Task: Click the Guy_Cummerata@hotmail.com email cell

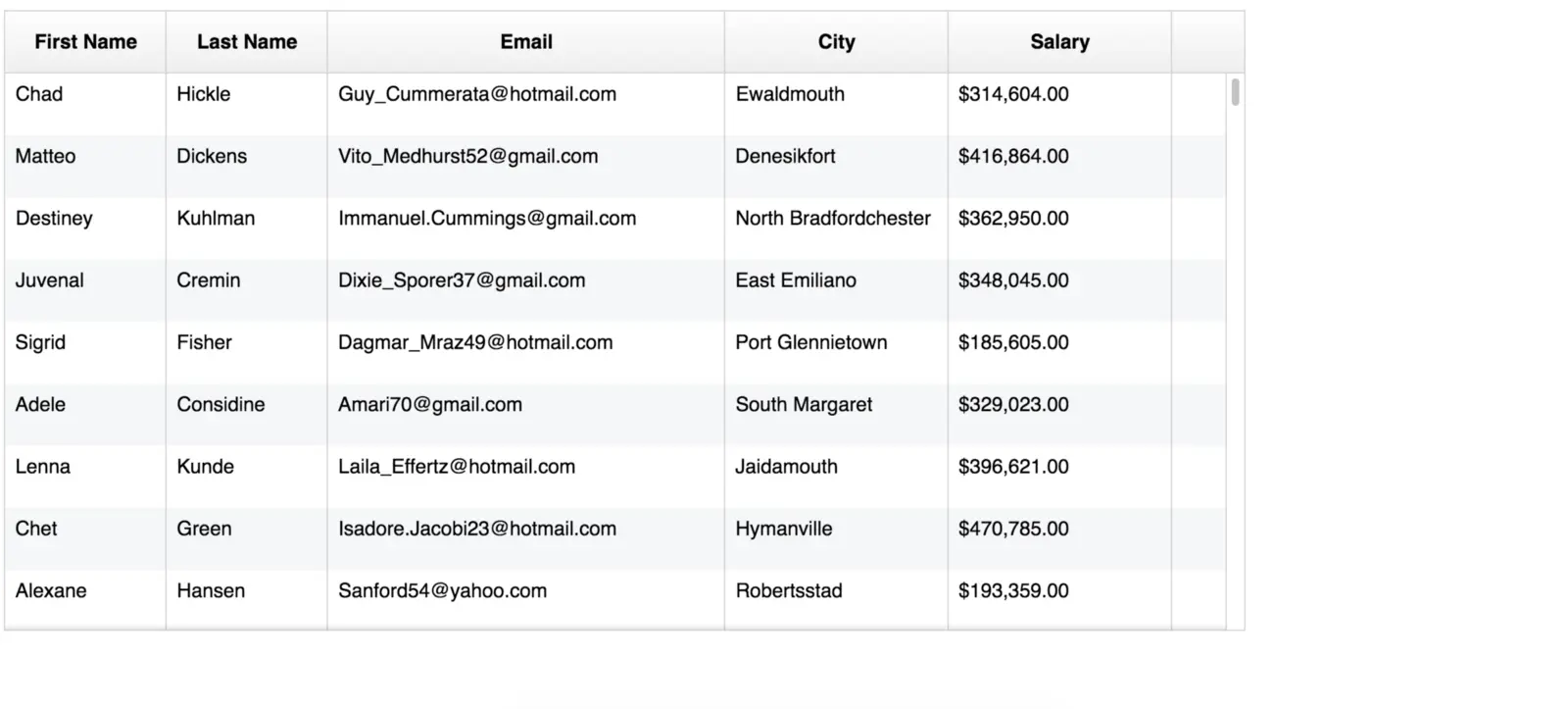Action: pos(477,94)
